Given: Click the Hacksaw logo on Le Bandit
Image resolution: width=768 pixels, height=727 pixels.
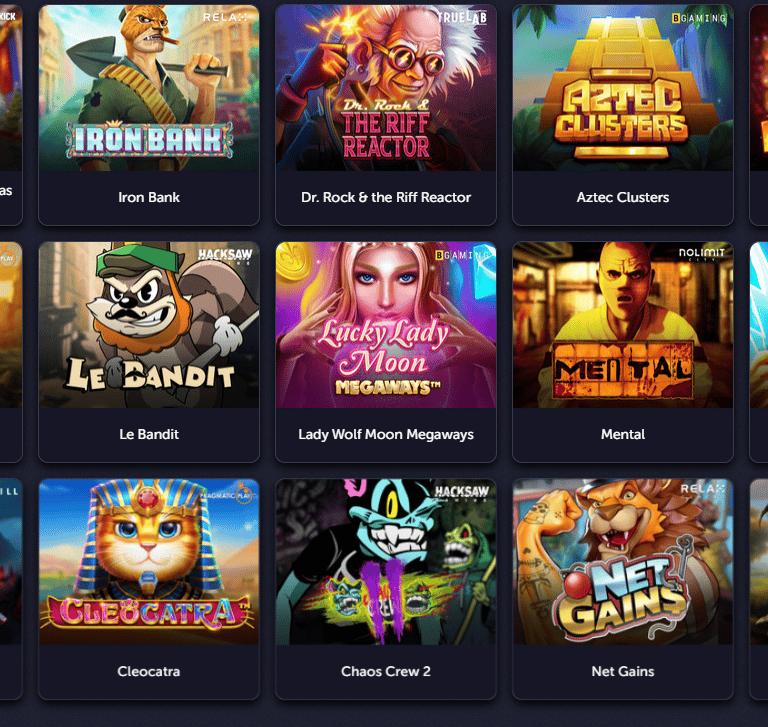Looking at the screenshot, I should click(225, 256).
